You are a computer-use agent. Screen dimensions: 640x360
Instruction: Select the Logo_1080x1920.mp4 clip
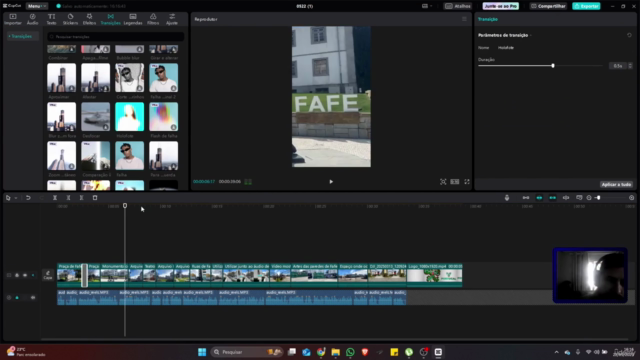coord(435,275)
